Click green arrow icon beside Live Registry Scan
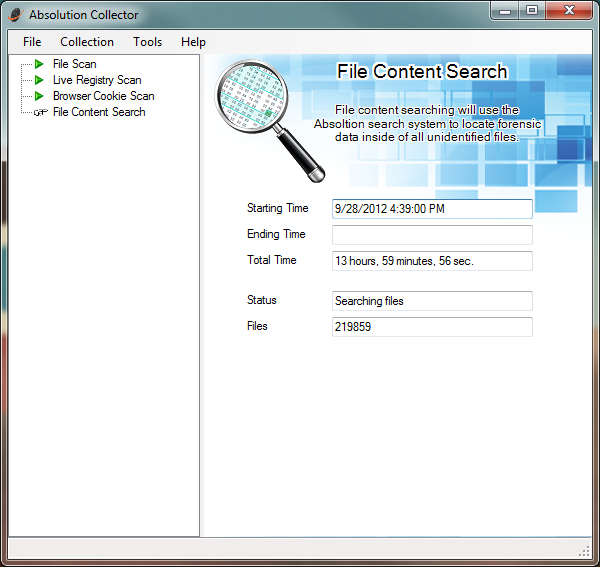600x567 pixels. coord(39,80)
